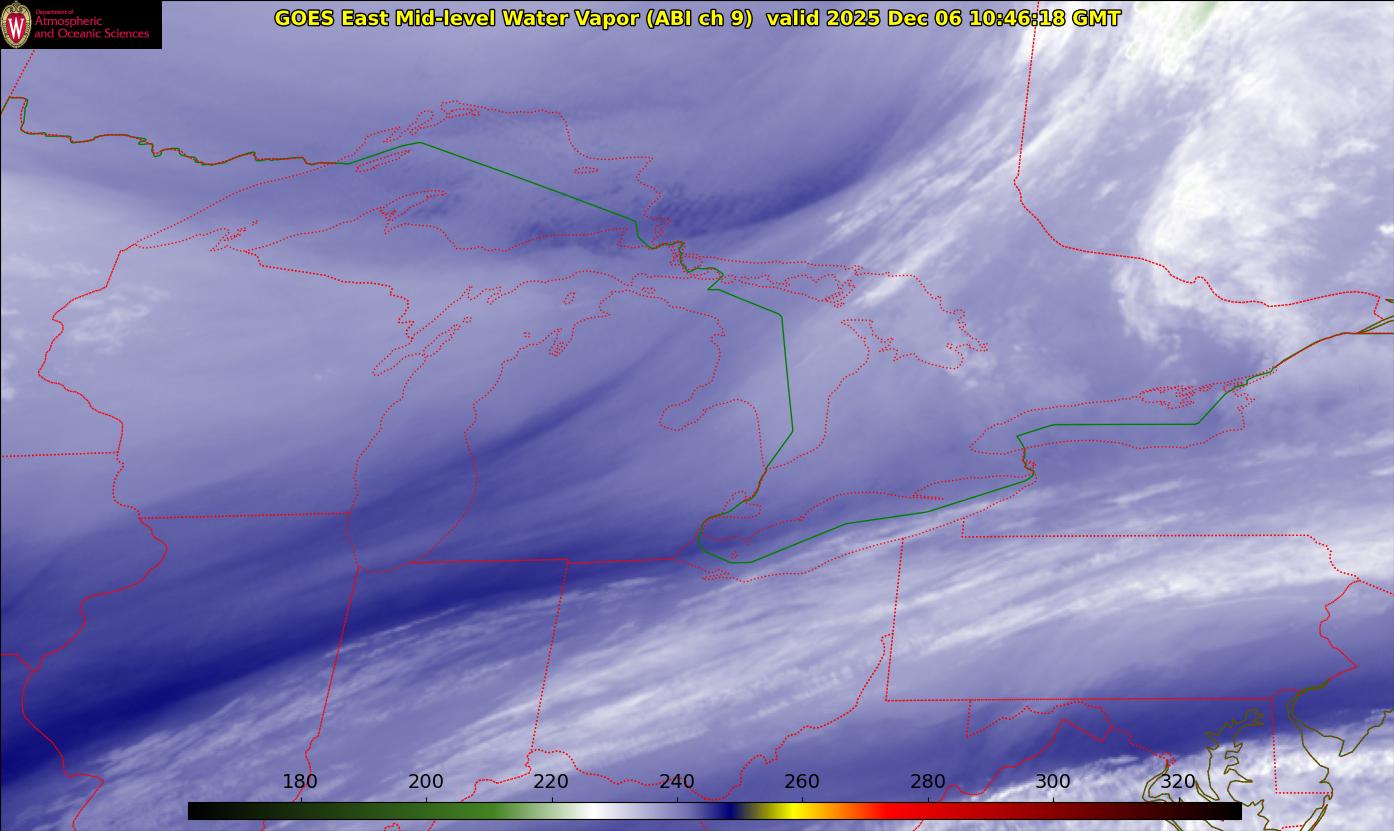Click the 300 label on the color scale

click(x=1053, y=781)
